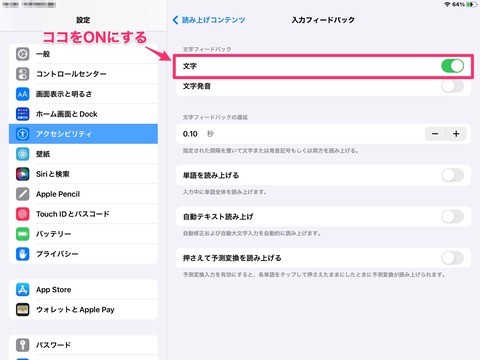This screenshot has width=480, height=360.
Task: Click the Apple Pencil icon
Action: tap(23, 194)
